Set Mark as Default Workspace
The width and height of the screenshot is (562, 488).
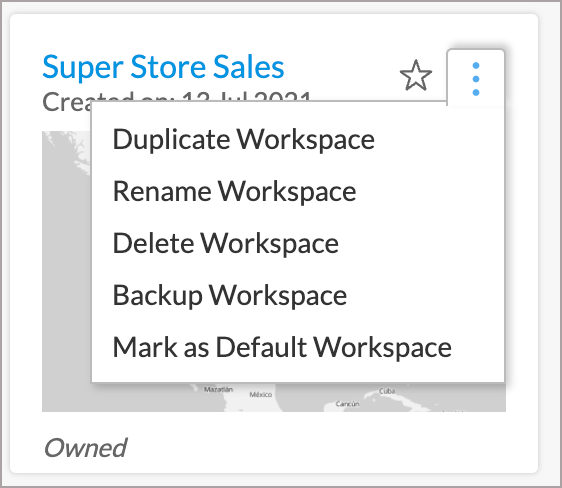282,347
